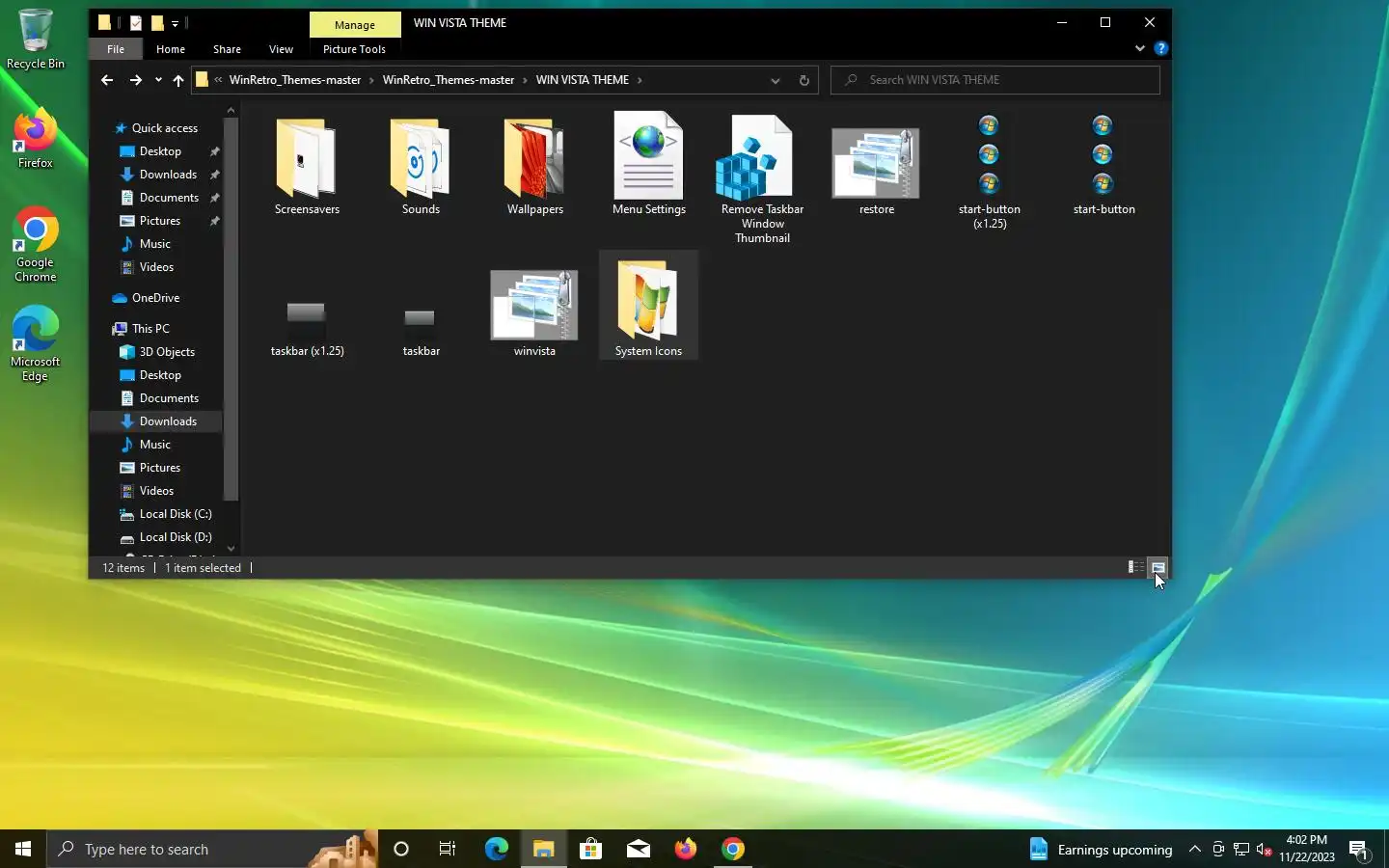1389x868 pixels.
Task: Open Task View on taskbar
Action: pyautogui.click(x=448, y=849)
